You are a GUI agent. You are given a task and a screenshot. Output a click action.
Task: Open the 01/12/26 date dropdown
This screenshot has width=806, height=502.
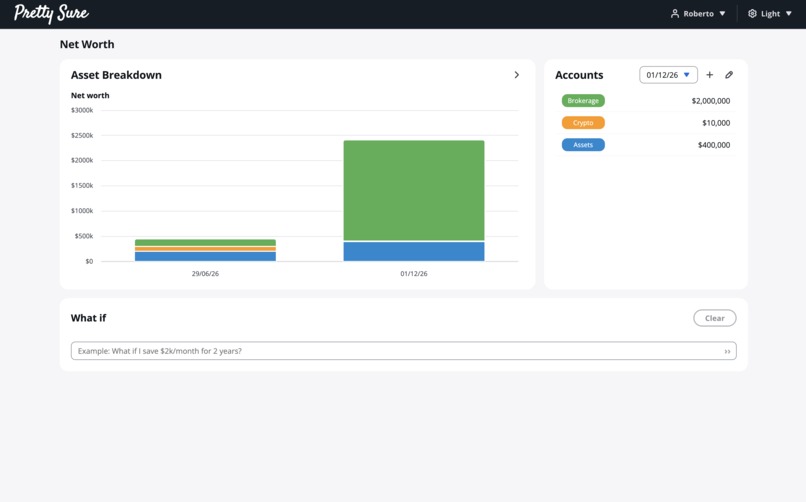(668, 75)
